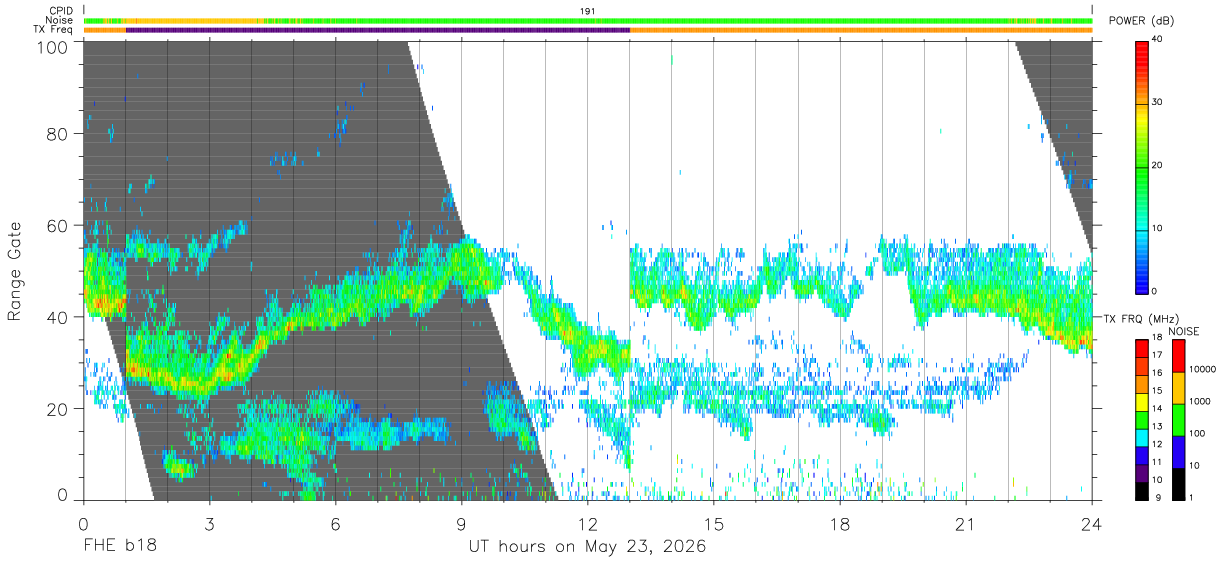
Task: Click the 40 label on range gate axis
Action: click(58, 317)
